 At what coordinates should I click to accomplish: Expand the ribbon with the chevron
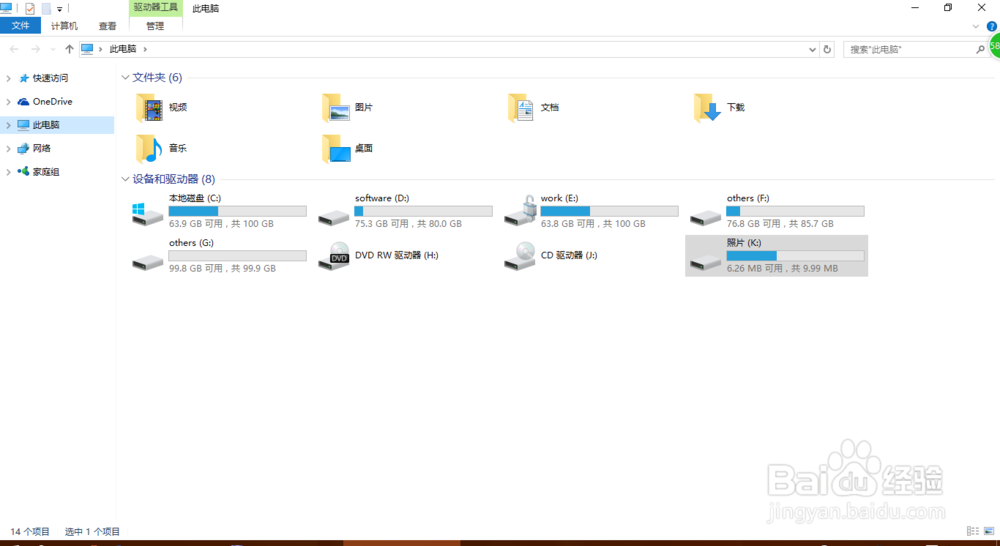(x=975, y=26)
